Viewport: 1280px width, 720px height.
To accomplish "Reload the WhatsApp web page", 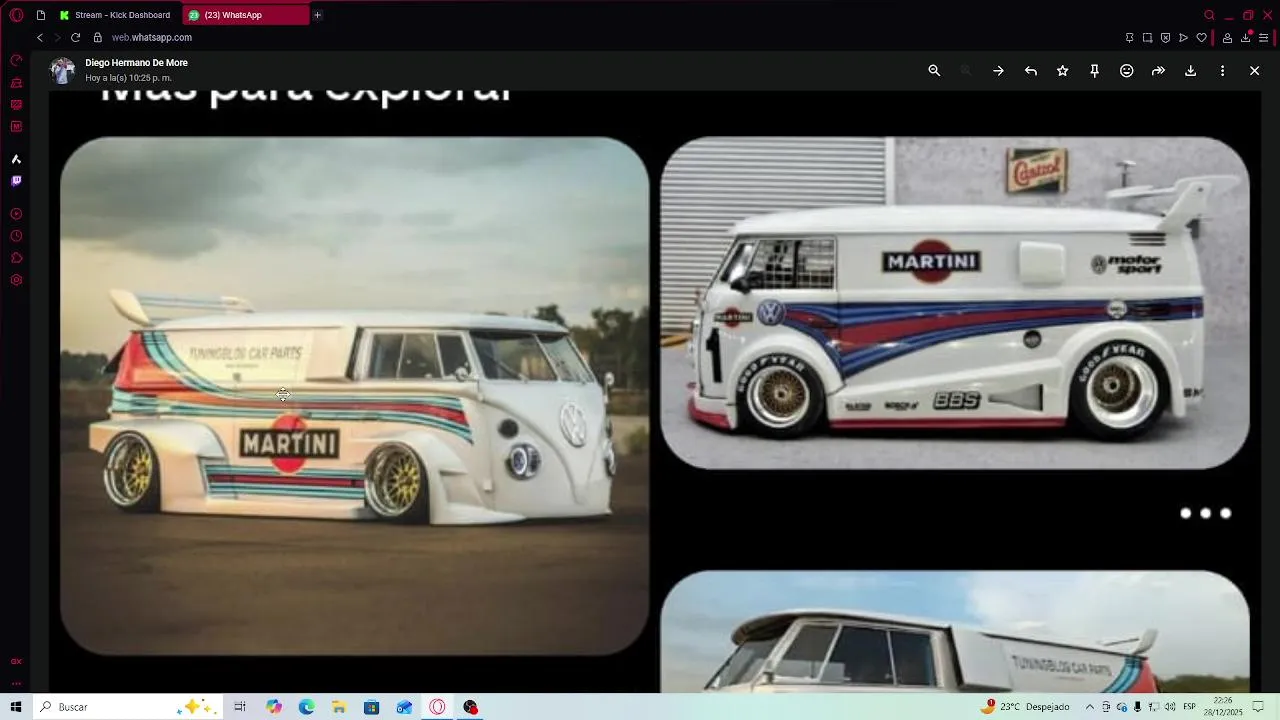I will 75,37.
